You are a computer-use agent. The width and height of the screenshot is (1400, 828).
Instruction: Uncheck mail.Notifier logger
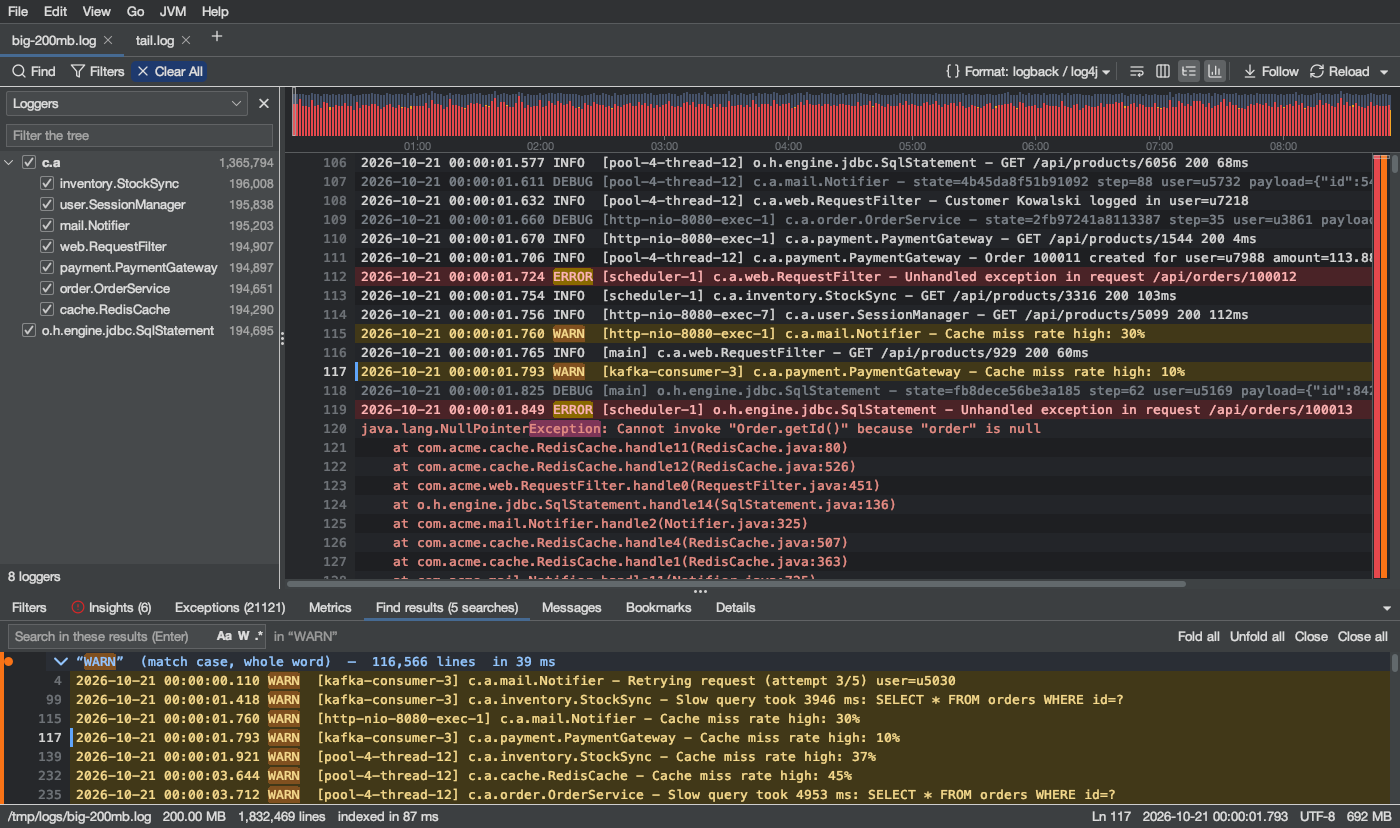click(x=46, y=225)
